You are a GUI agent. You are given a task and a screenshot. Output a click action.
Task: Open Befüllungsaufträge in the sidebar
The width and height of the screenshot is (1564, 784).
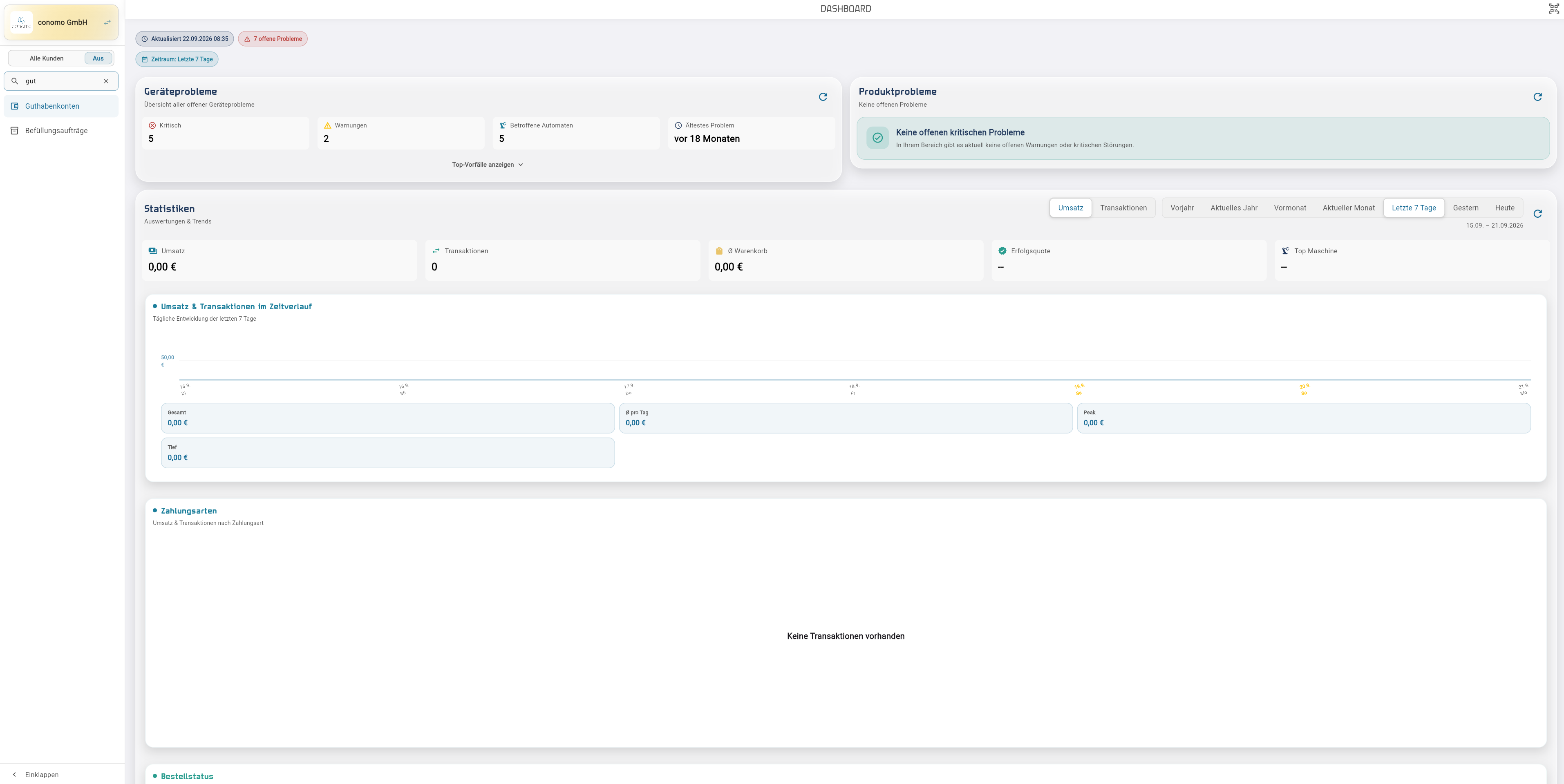[x=61, y=130]
